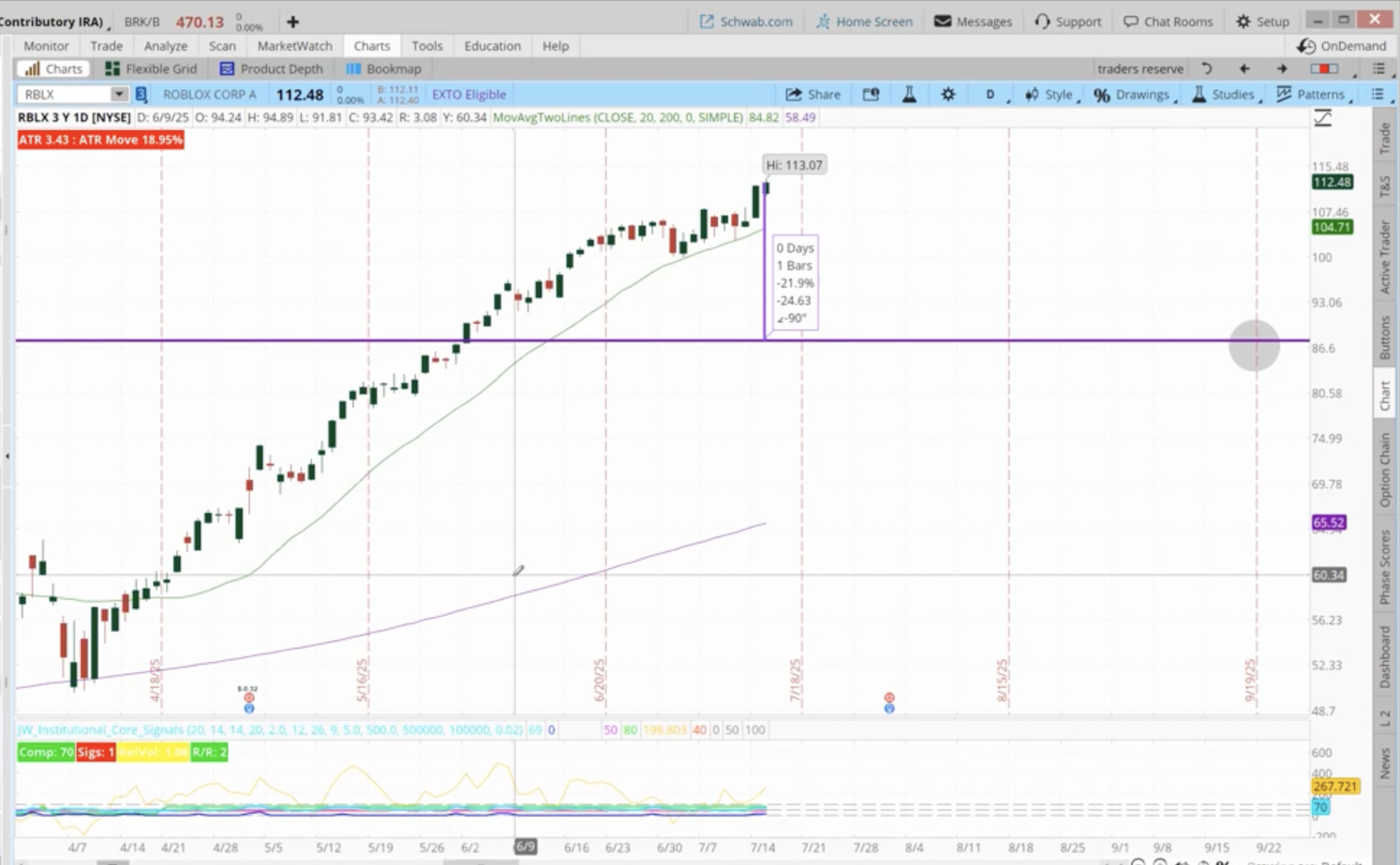Open the traders reserve workspace field
1400x865 pixels.
coord(1140,69)
